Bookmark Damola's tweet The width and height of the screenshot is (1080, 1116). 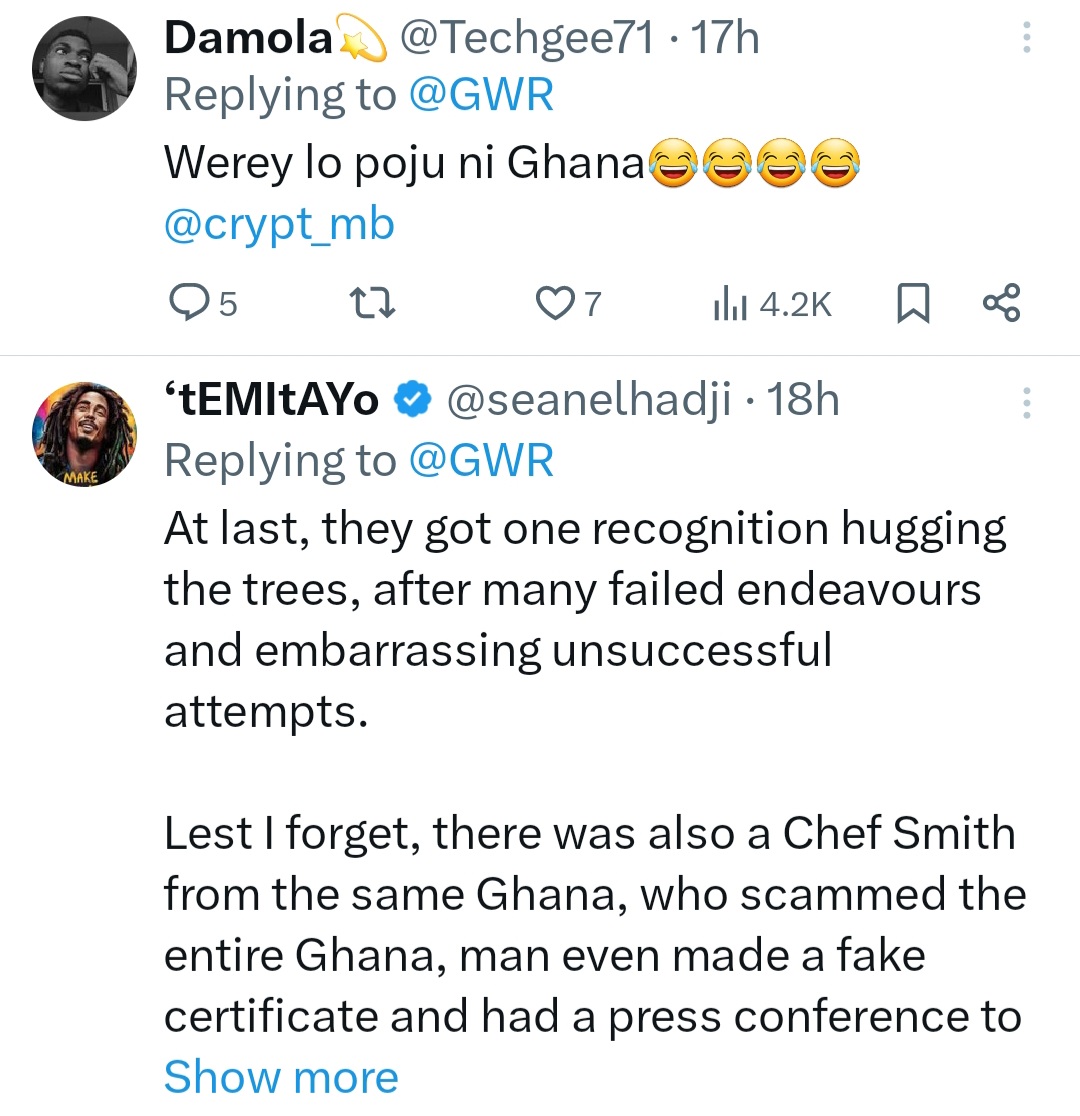(911, 302)
